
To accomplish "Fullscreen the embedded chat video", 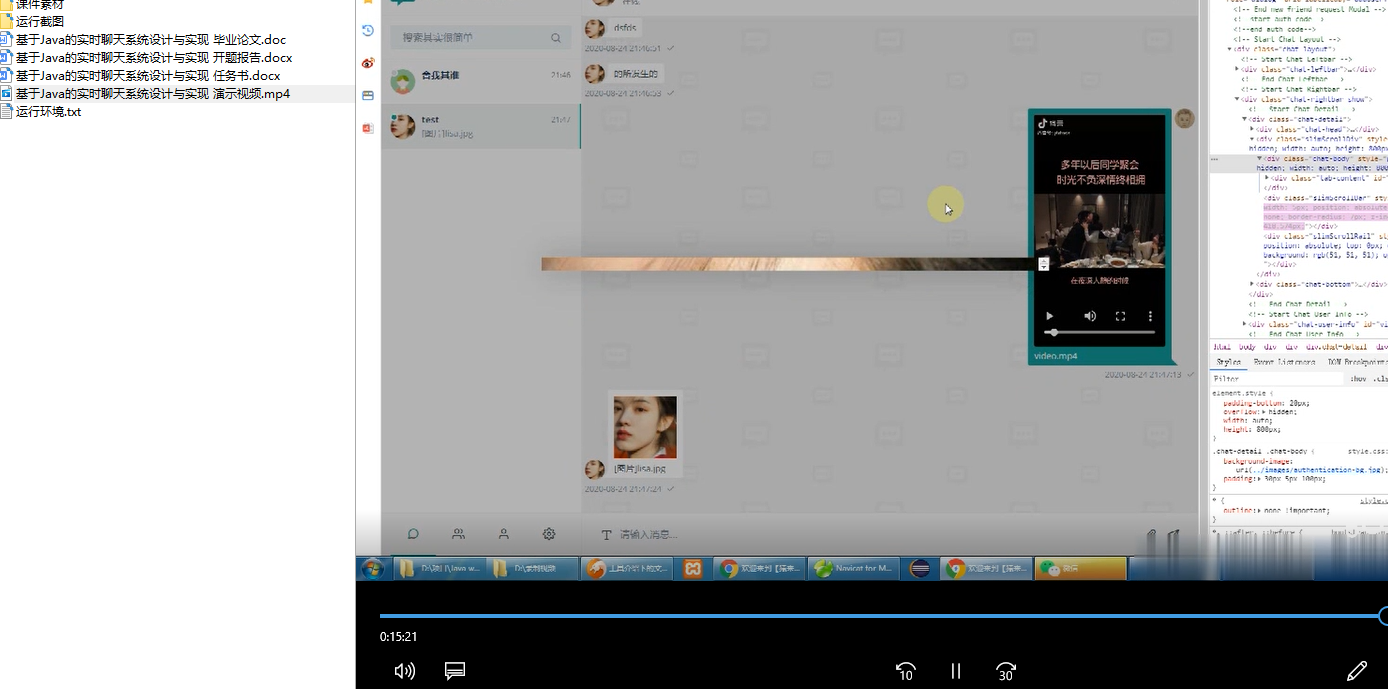I will pyautogui.click(x=1121, y=316).
